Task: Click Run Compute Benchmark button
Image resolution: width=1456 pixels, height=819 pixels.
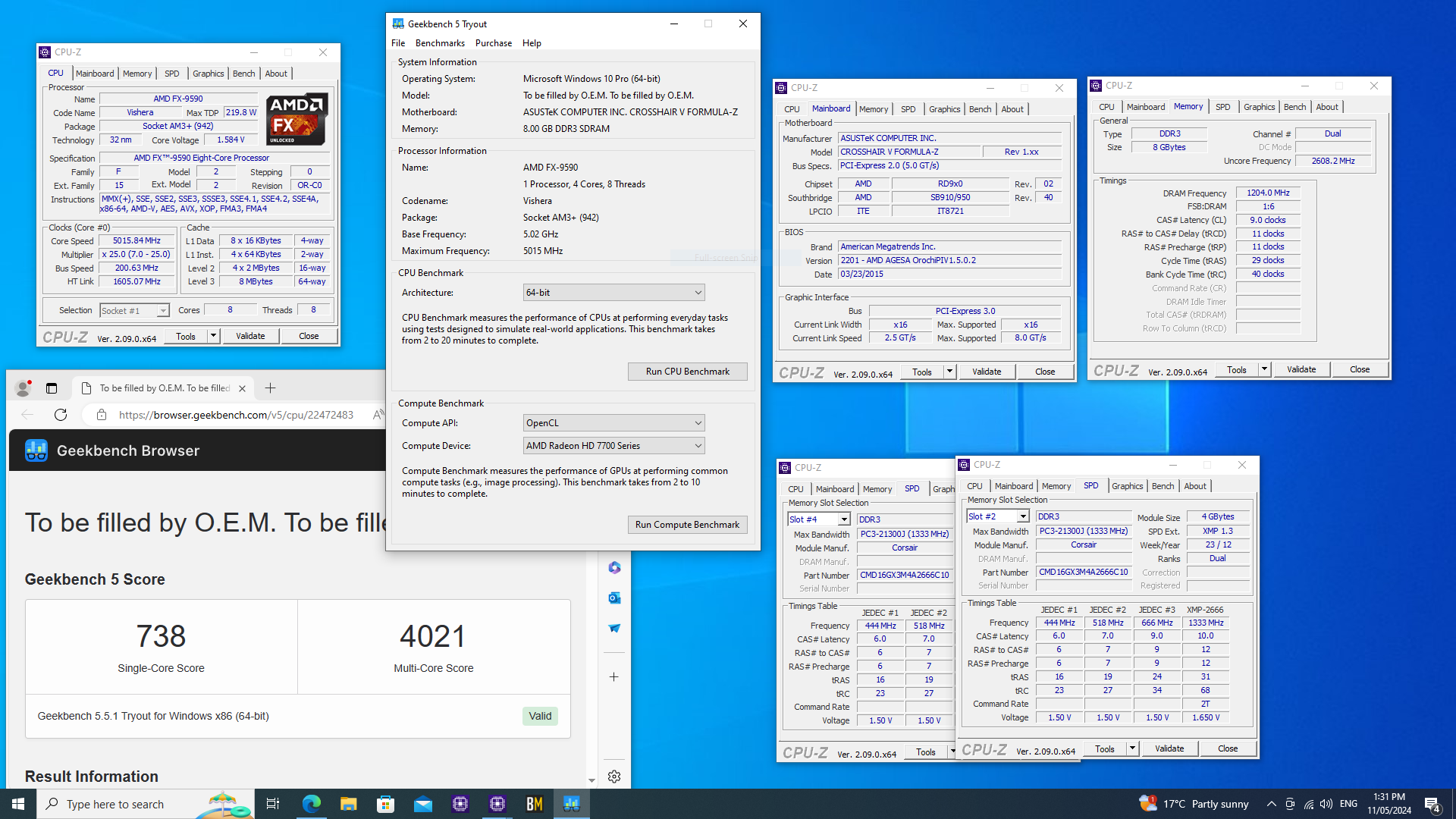Action: pos(688,525)
